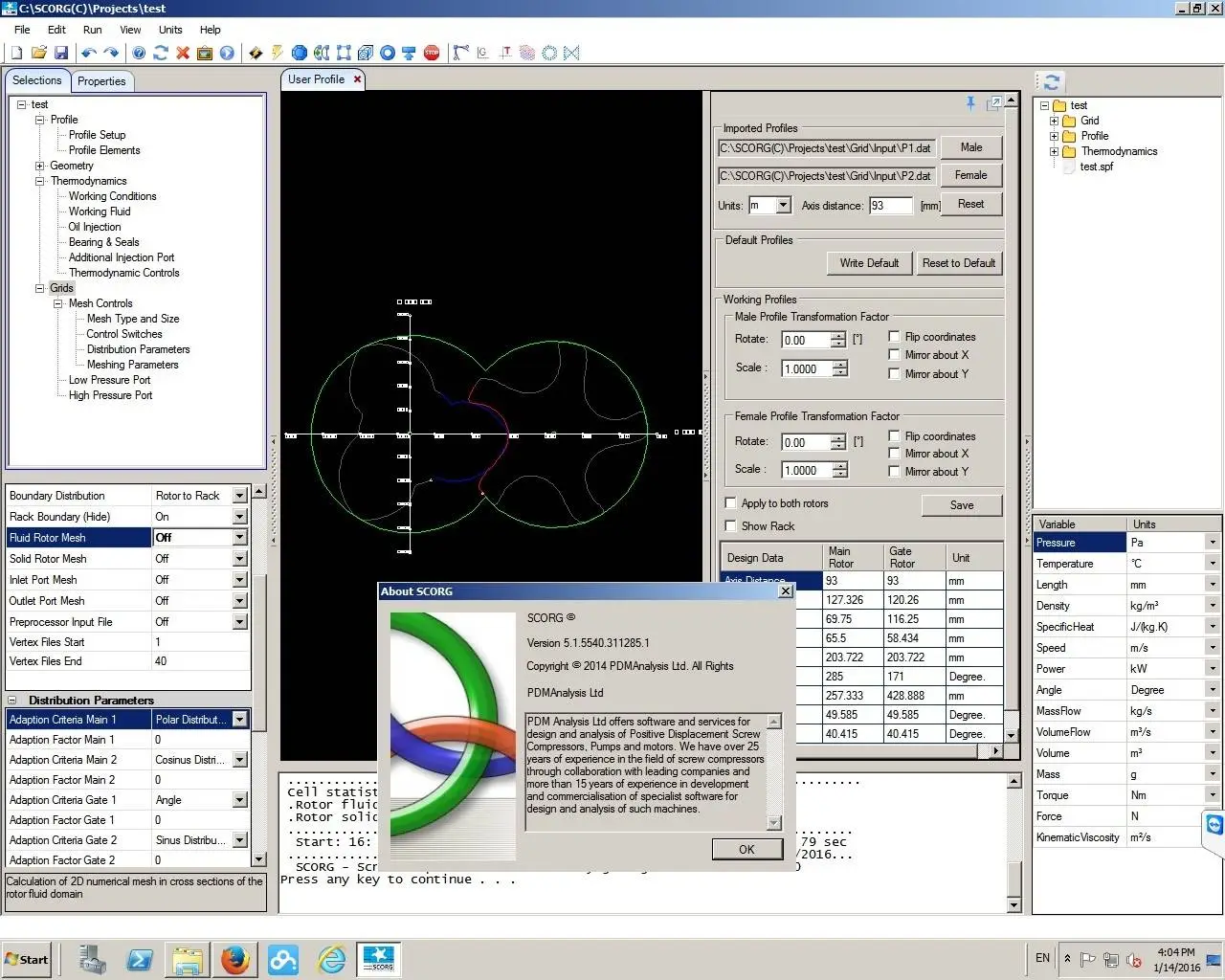Check Mirror about X for Female Profile
1225x980 pixels.
click(894, 454)
